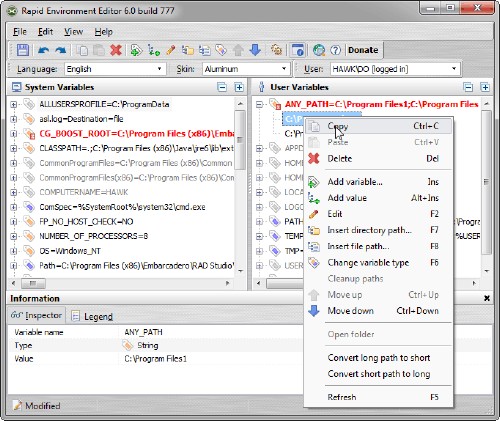Close the Information panel
The width and height of the screenshot is (500, 421).
(x=487, y=298)
